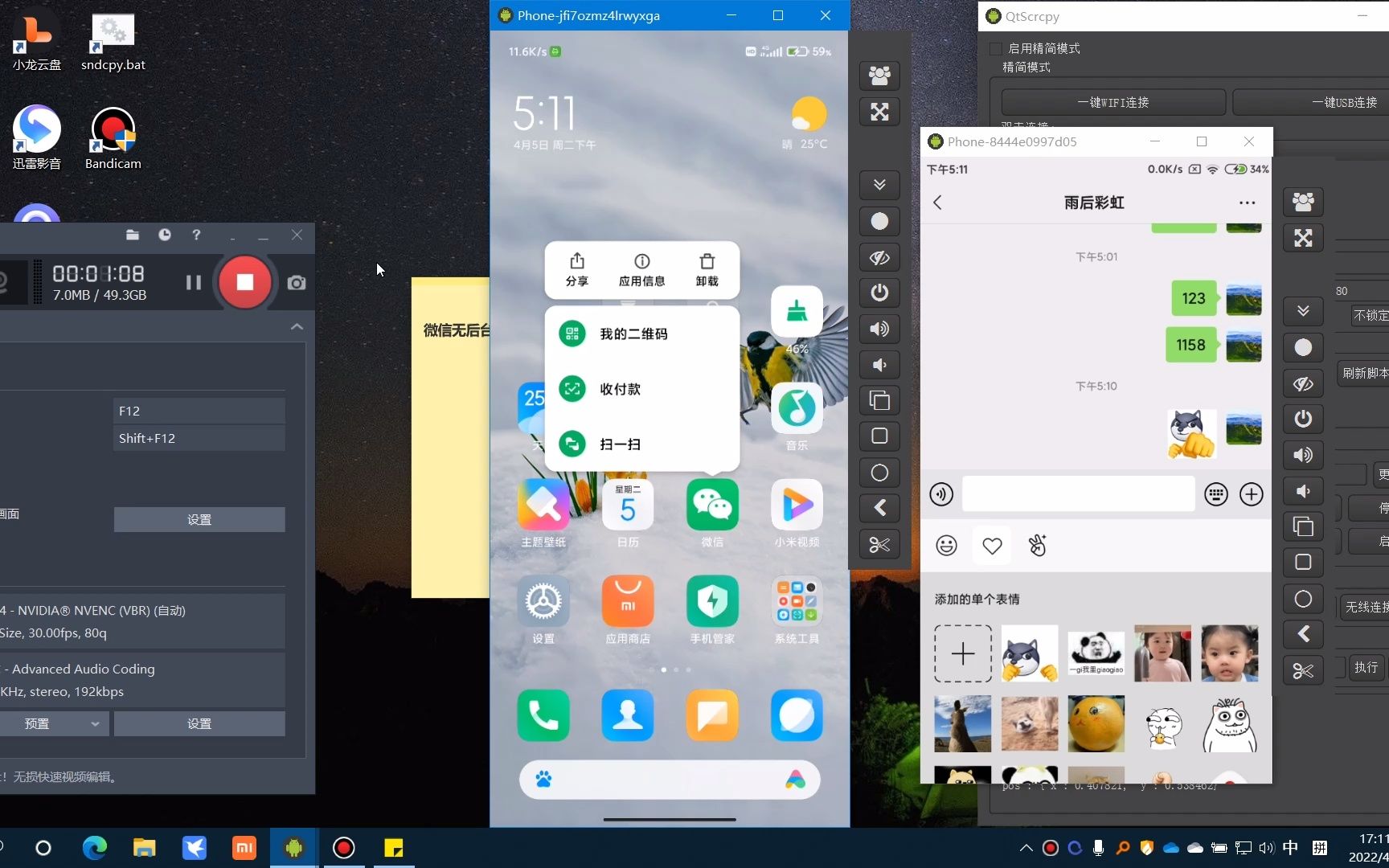Tap voice input icon in chat

[941, 493]
